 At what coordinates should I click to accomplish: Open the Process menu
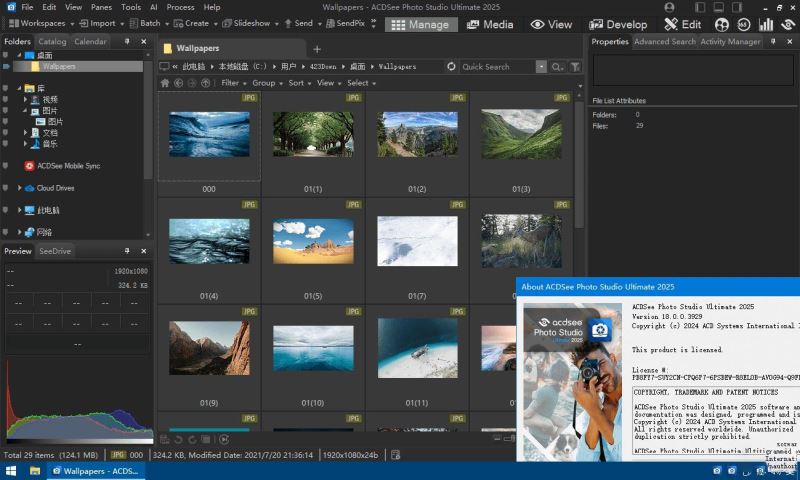(180, 7)
